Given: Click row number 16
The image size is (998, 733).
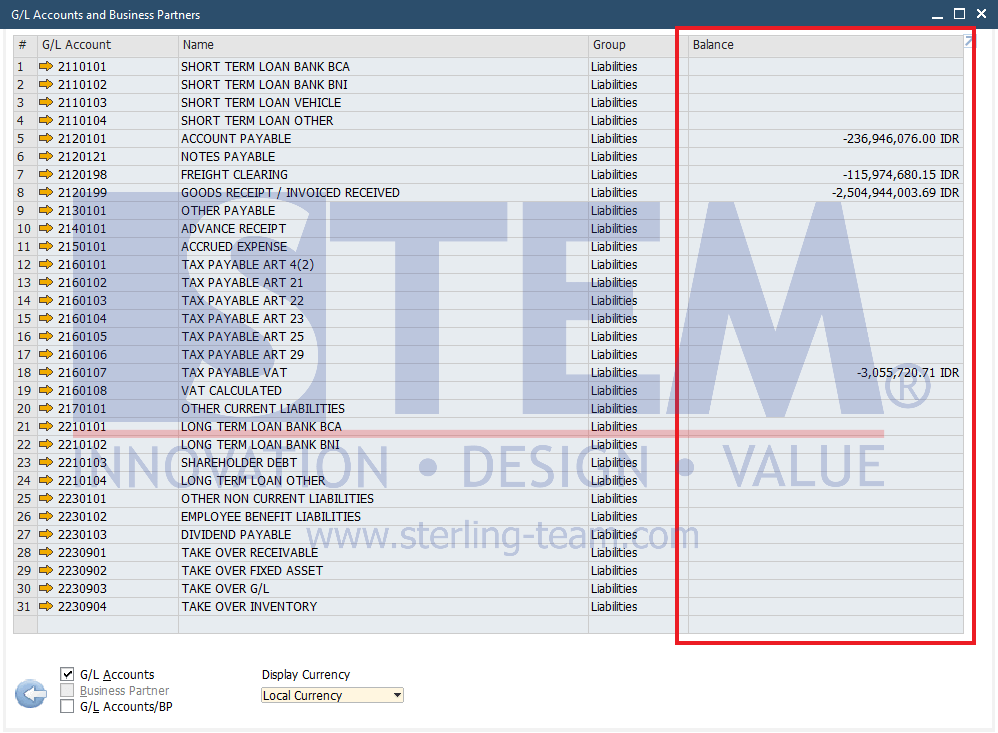Looking at the screenshot, I should [x=24, y=336].
